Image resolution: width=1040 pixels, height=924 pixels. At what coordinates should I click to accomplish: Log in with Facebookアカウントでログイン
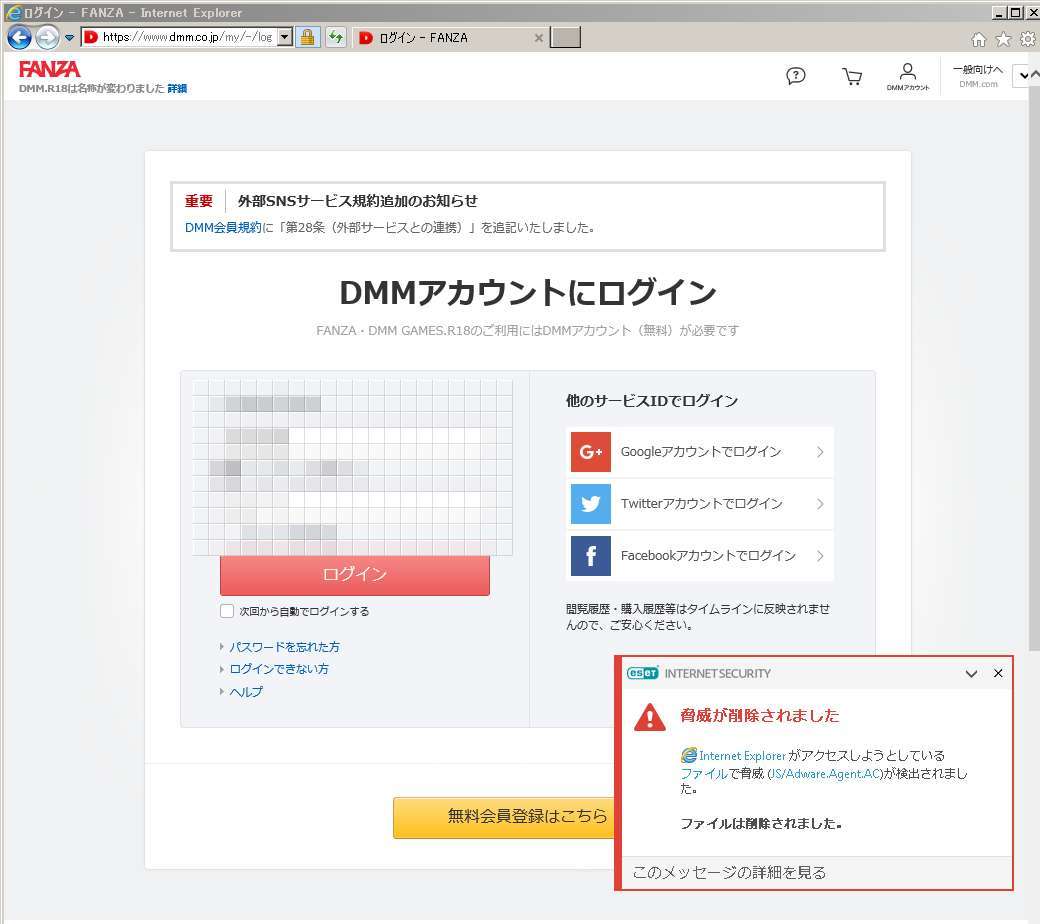click(x=700, y=555)
